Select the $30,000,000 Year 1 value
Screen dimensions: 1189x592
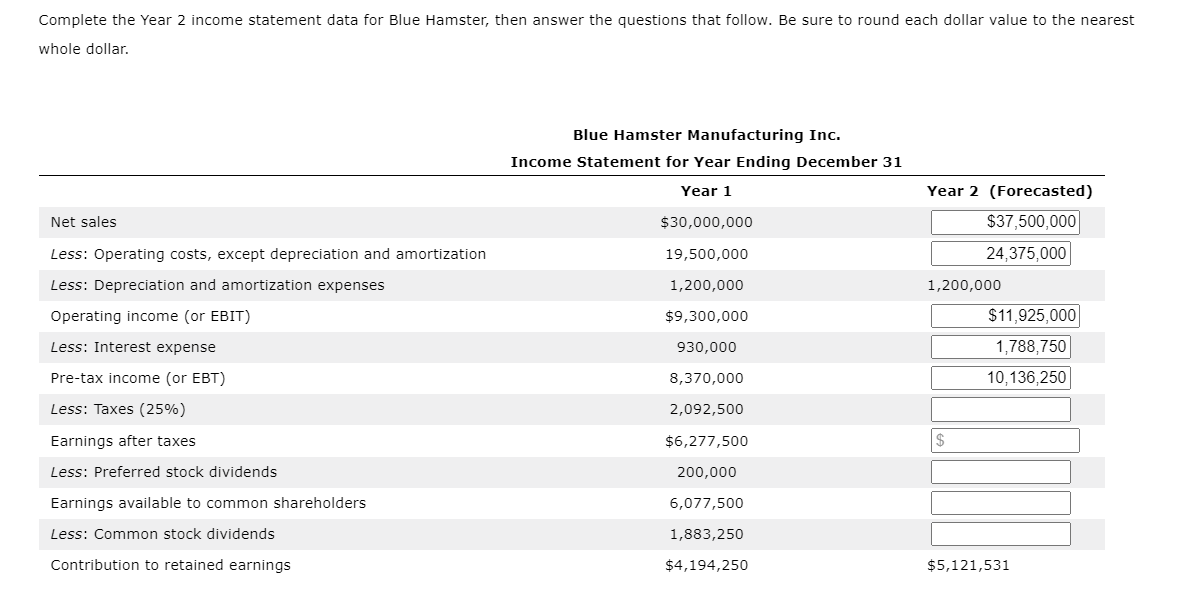tap(706, 221)
